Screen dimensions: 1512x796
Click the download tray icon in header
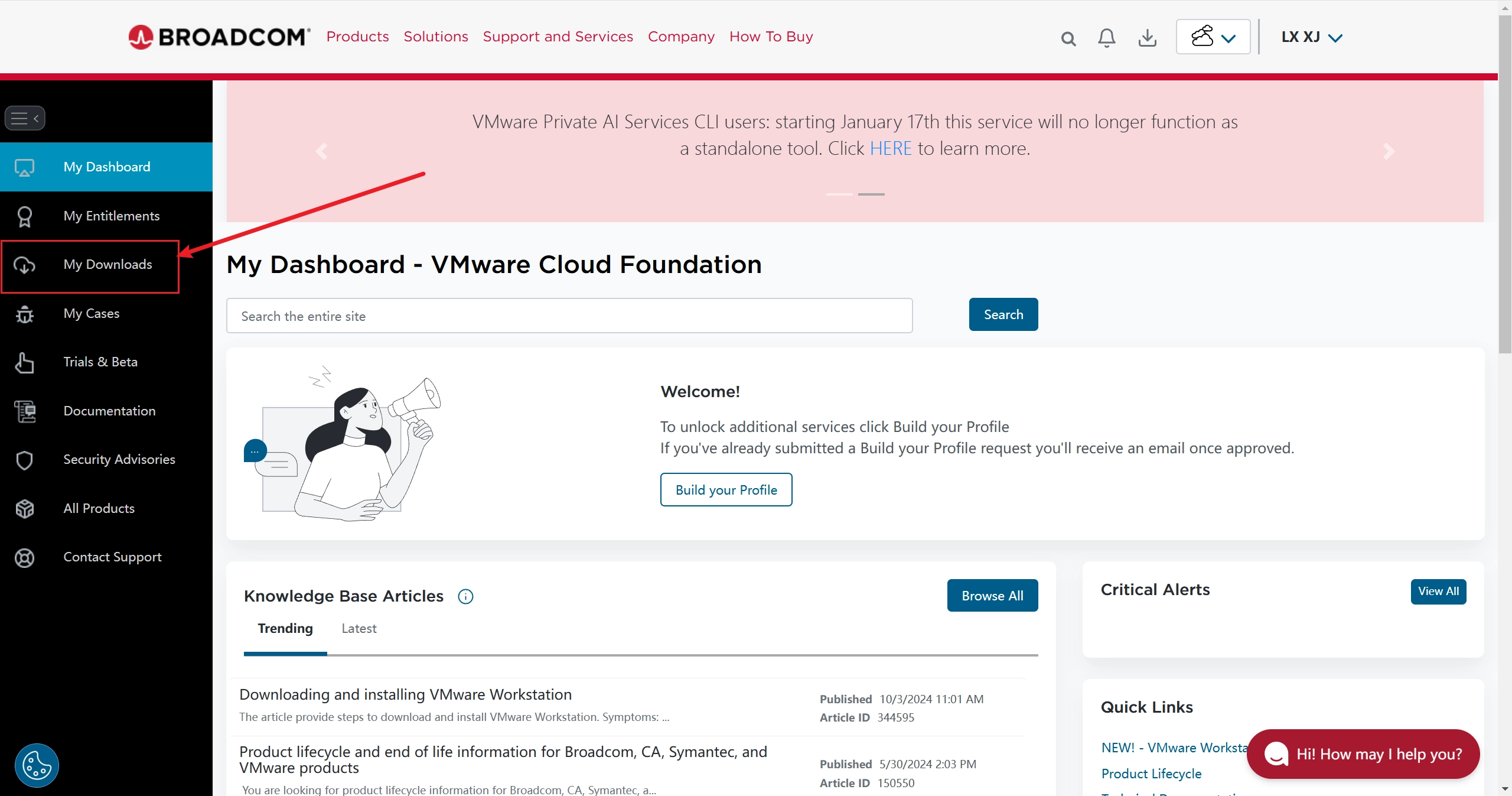click(x=1147, y=38)
